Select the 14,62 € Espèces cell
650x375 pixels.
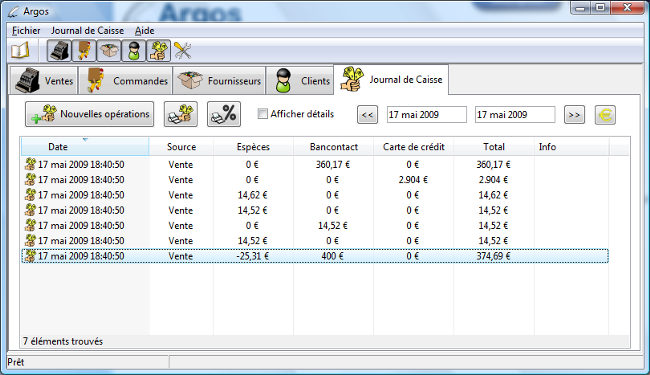[252, 195]
